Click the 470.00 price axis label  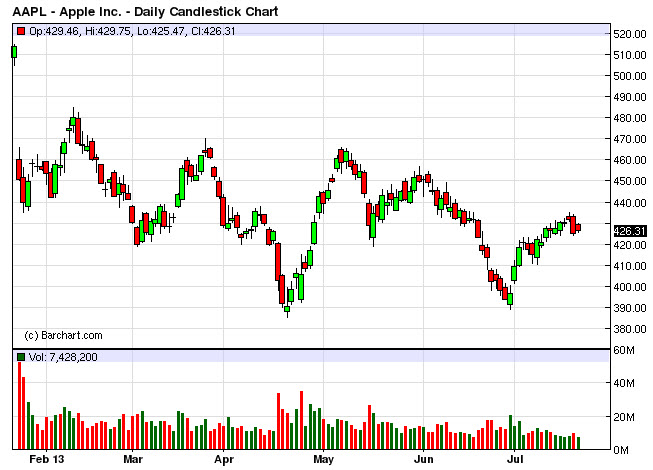630,139
